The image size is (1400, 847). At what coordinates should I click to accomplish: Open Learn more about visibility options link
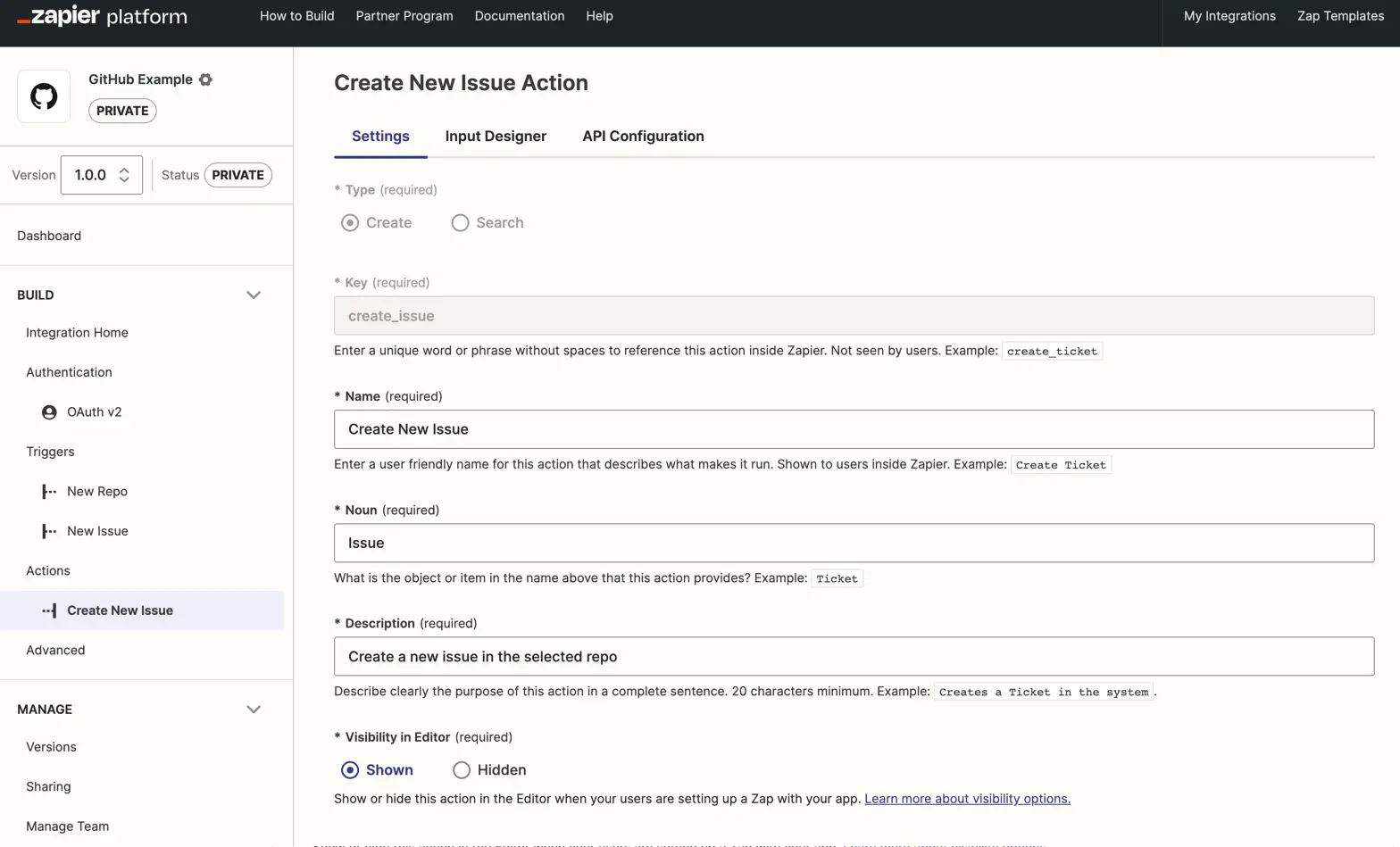[967, 799]
